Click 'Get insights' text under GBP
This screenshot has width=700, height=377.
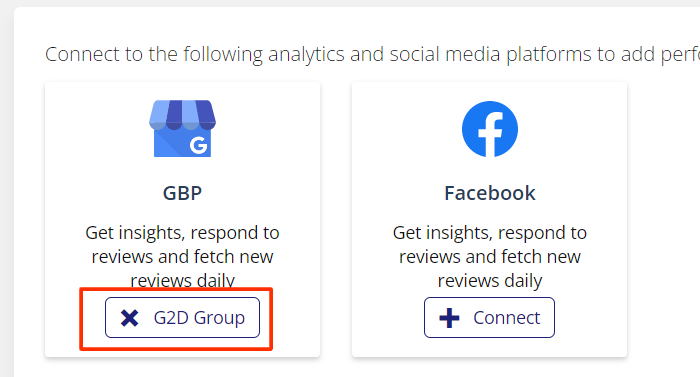(x=133, y=233)
